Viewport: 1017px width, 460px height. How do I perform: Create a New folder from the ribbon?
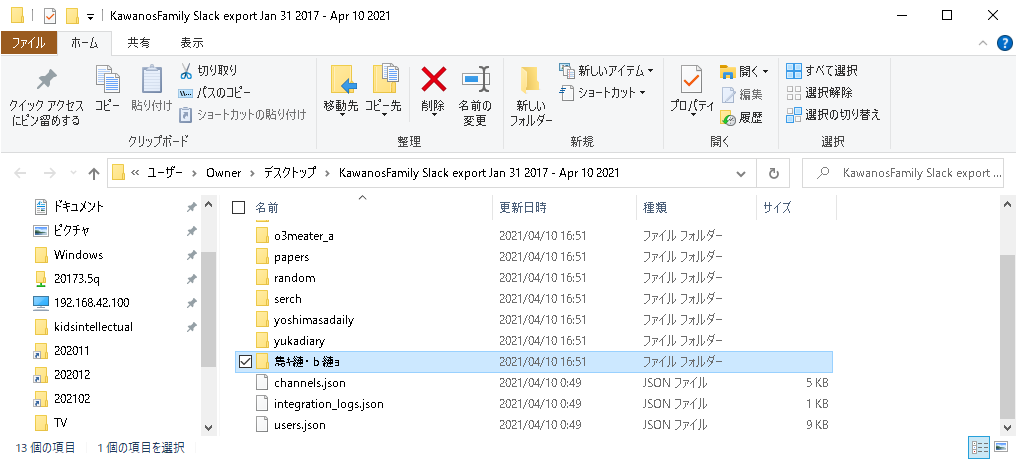pyautogui.click(x=531, y=95)
